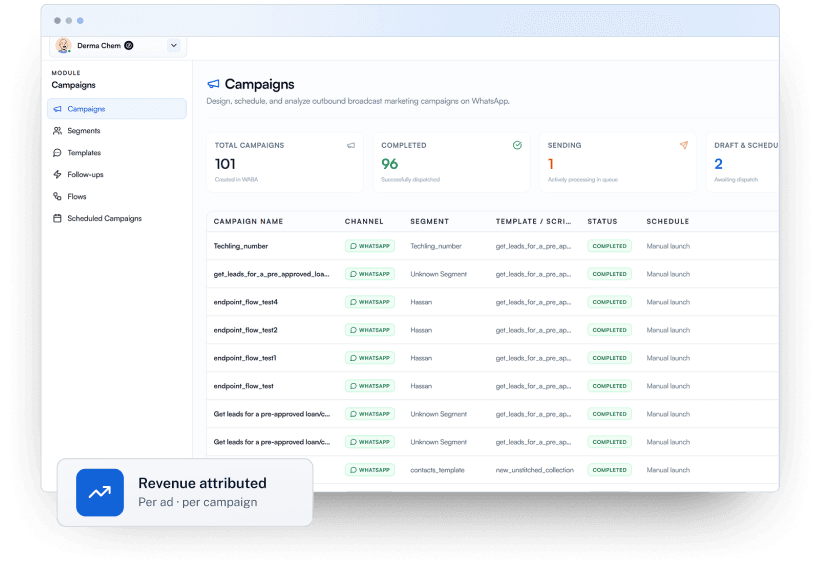Viewport: 821px width, 570px height.
Task: Select the Sending count 1
Action: (x=551, y=164)
